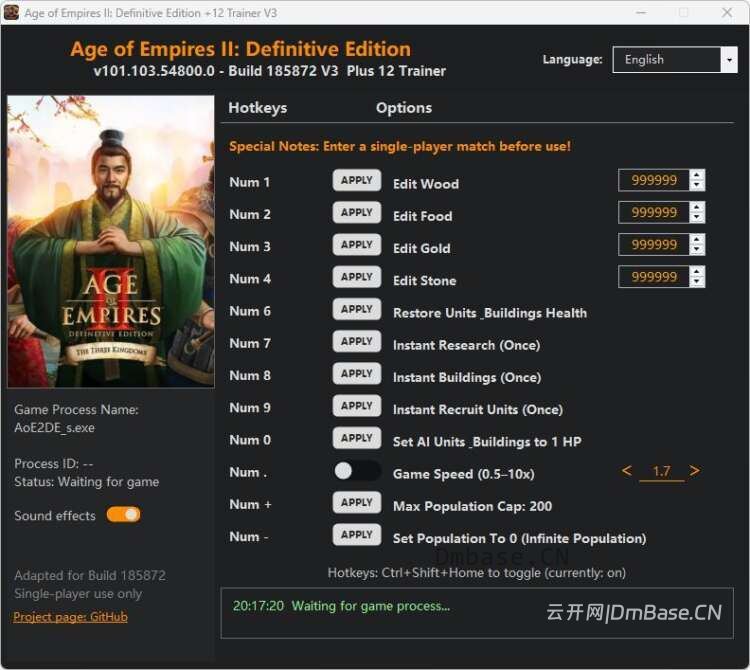Toggle the Sound effects switch
This screenshot has height=670, width=750.
click(x=124, y=515)
